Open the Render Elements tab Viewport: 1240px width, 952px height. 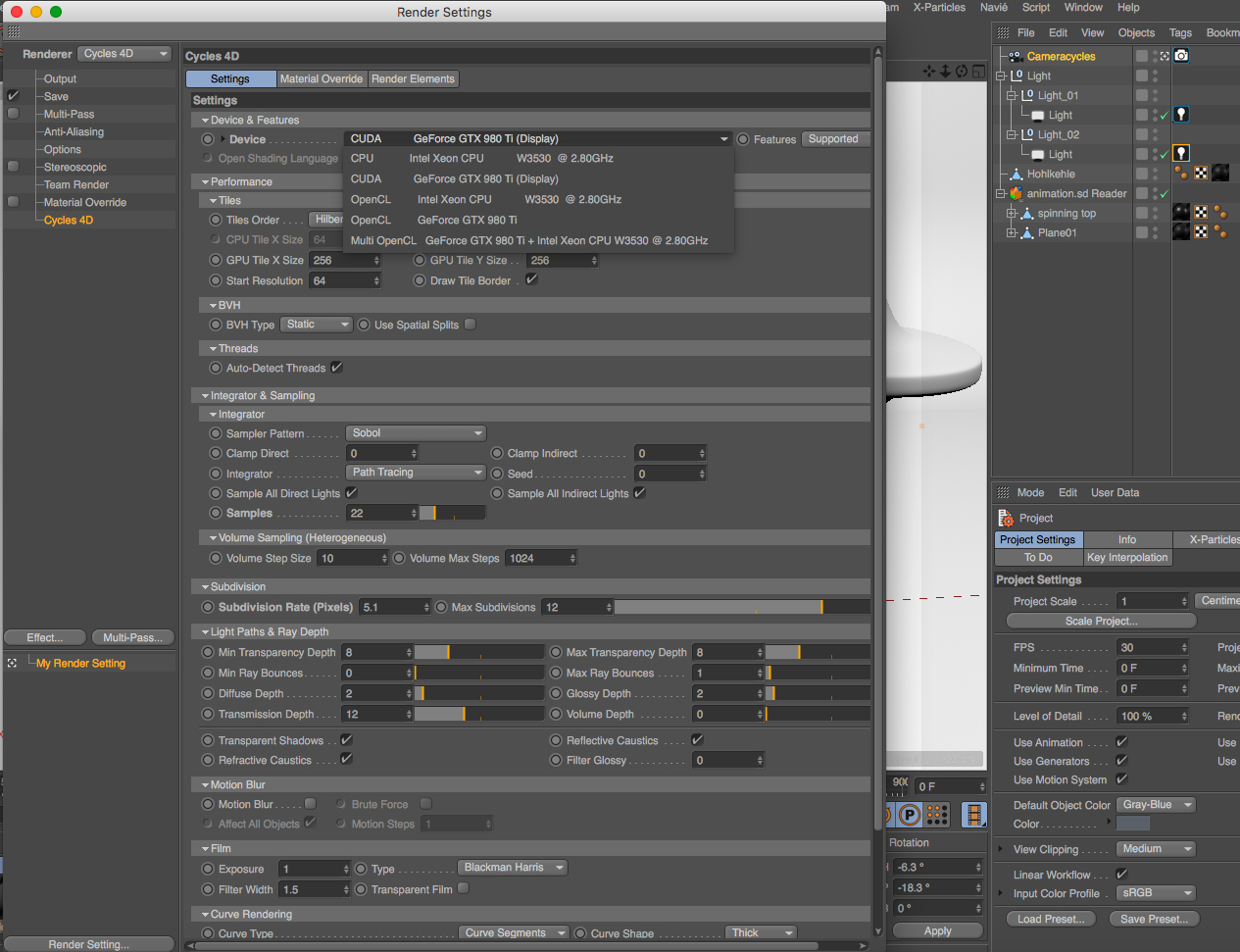pyautogui.click(x=413, y=79)
